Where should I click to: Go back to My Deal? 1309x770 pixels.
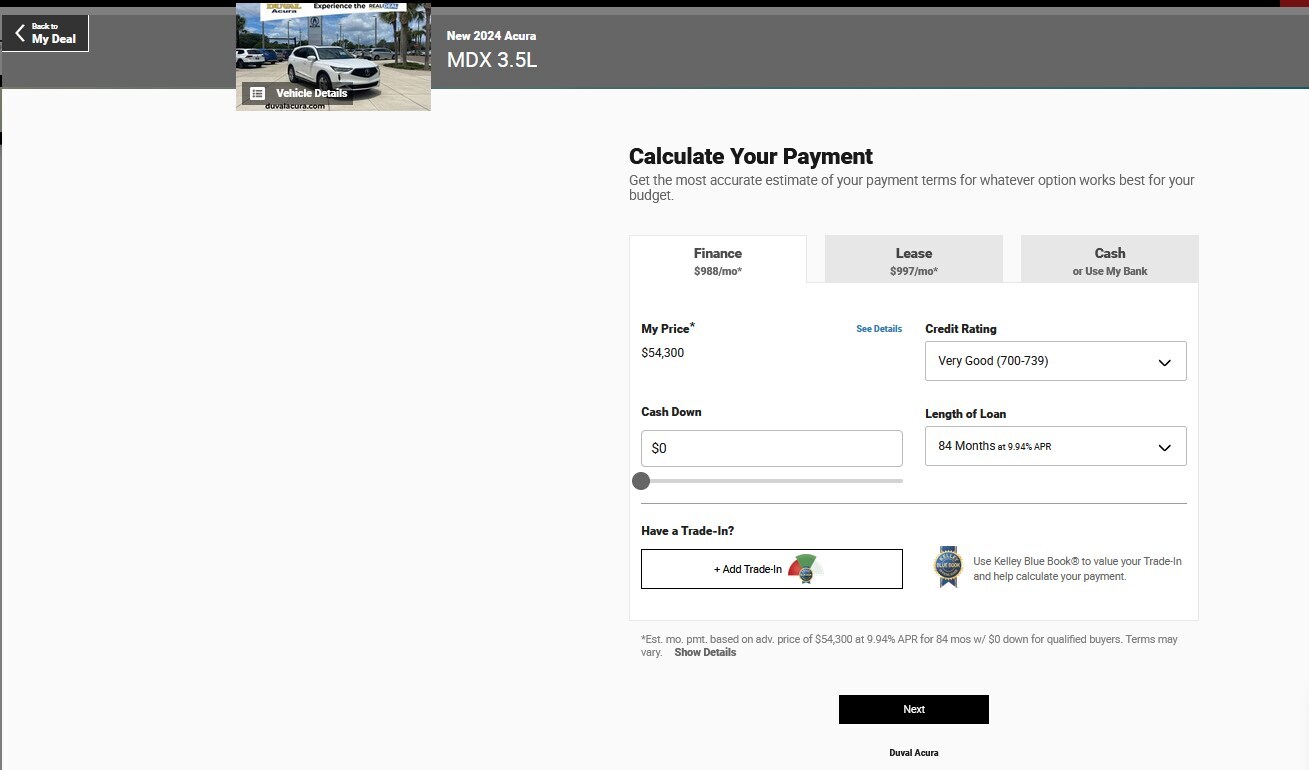pos(45,33)
